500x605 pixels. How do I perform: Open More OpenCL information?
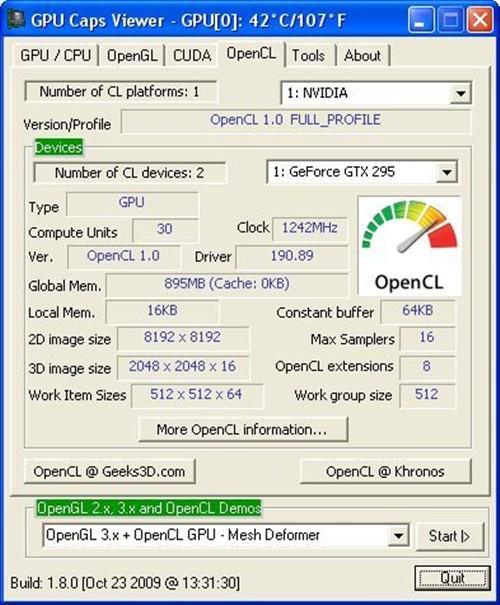tap(243, 429)
